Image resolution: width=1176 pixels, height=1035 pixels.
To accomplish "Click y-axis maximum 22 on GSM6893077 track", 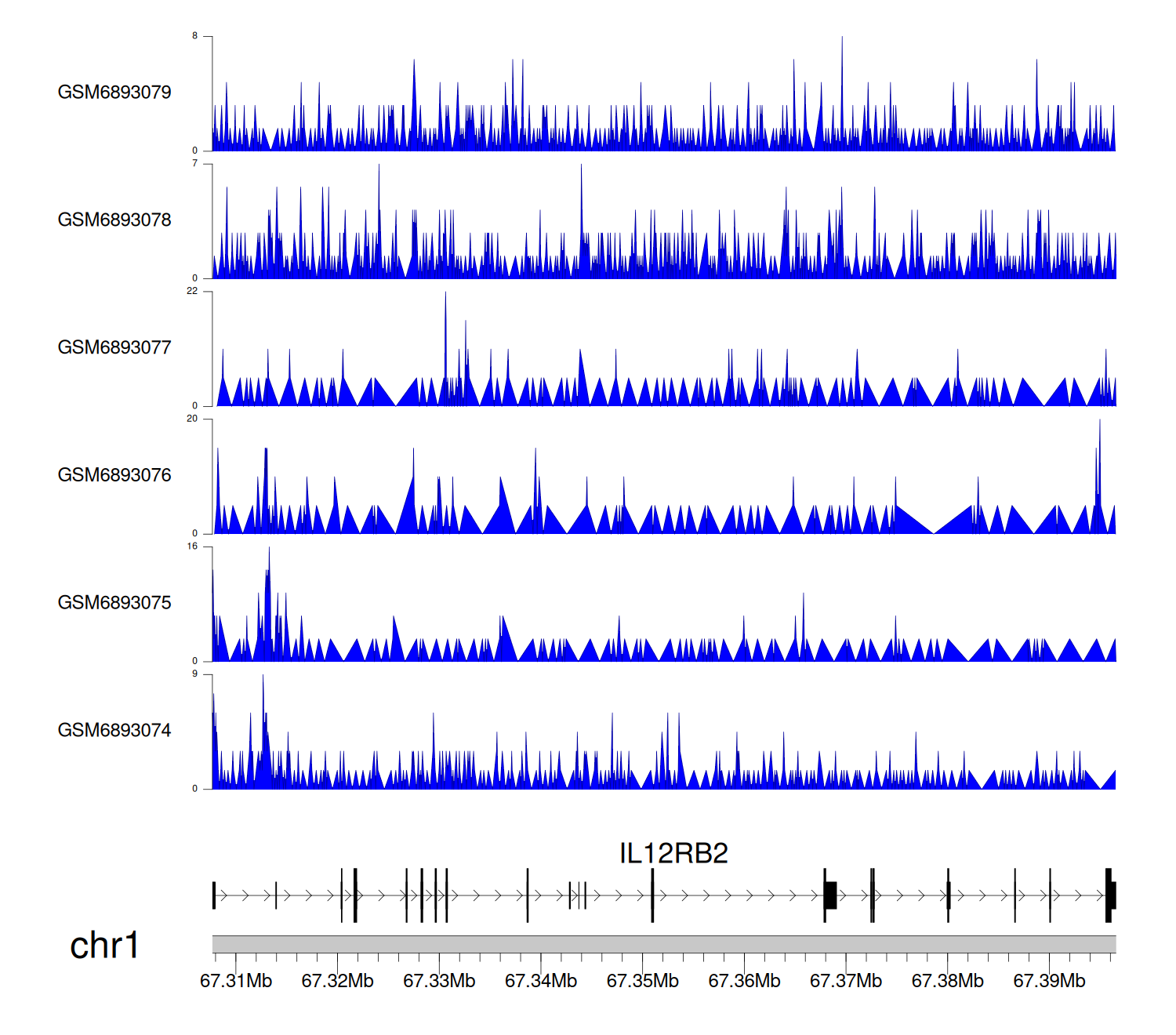I will [x=192, y=291].
